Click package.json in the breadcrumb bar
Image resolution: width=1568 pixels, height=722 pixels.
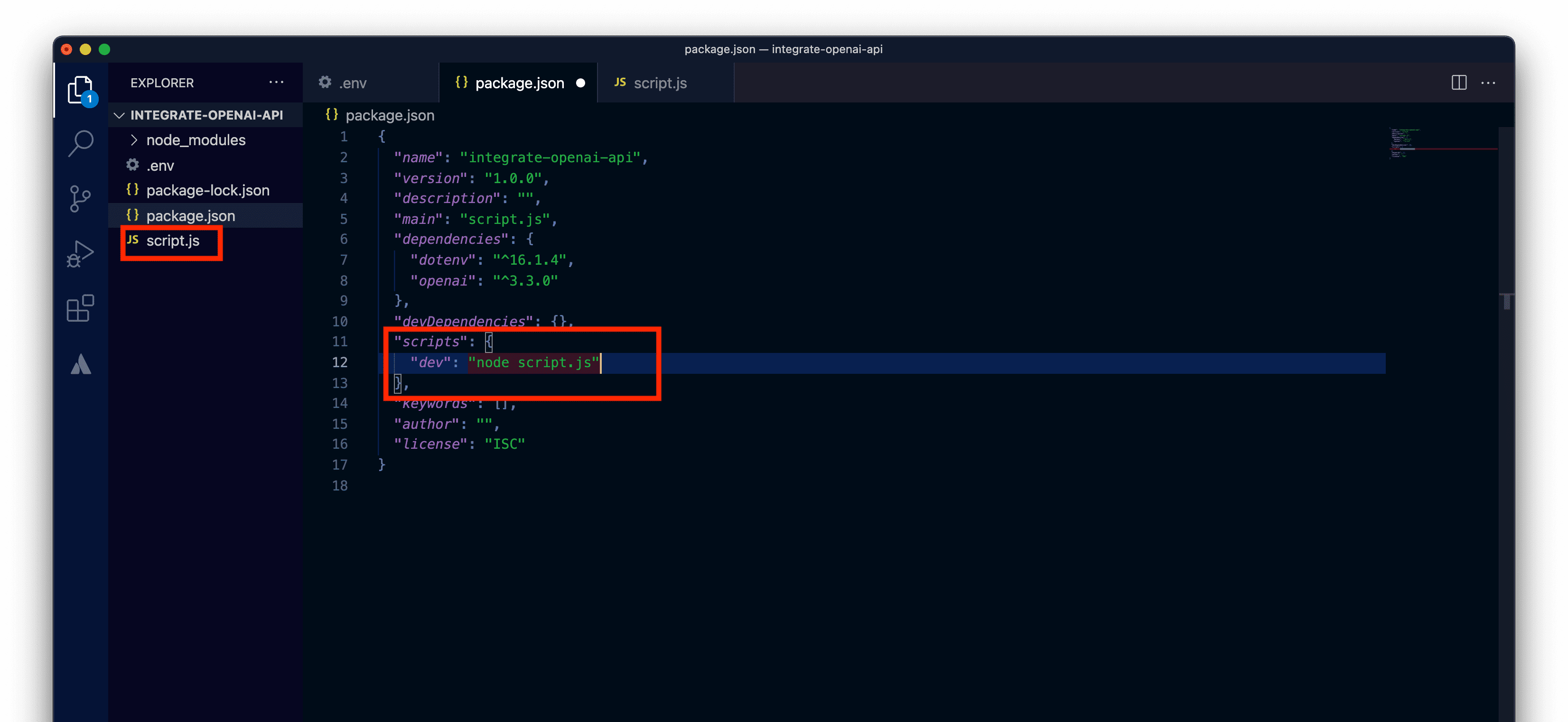390,115
